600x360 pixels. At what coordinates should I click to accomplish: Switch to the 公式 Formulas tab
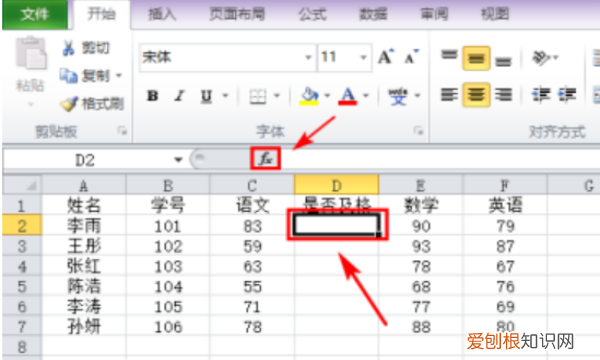[x=312, y=15]
